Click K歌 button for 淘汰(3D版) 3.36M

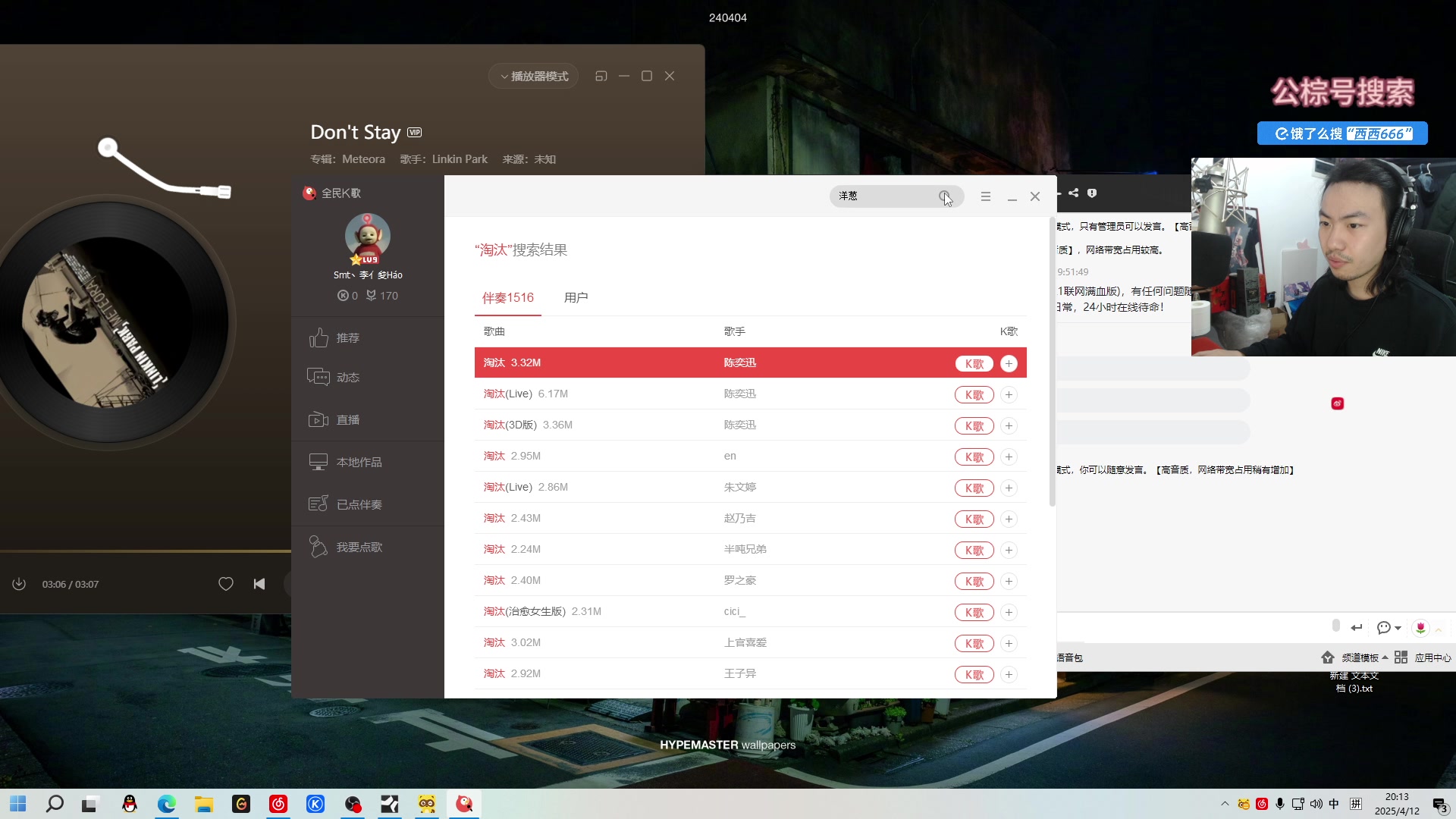(974, 425)
